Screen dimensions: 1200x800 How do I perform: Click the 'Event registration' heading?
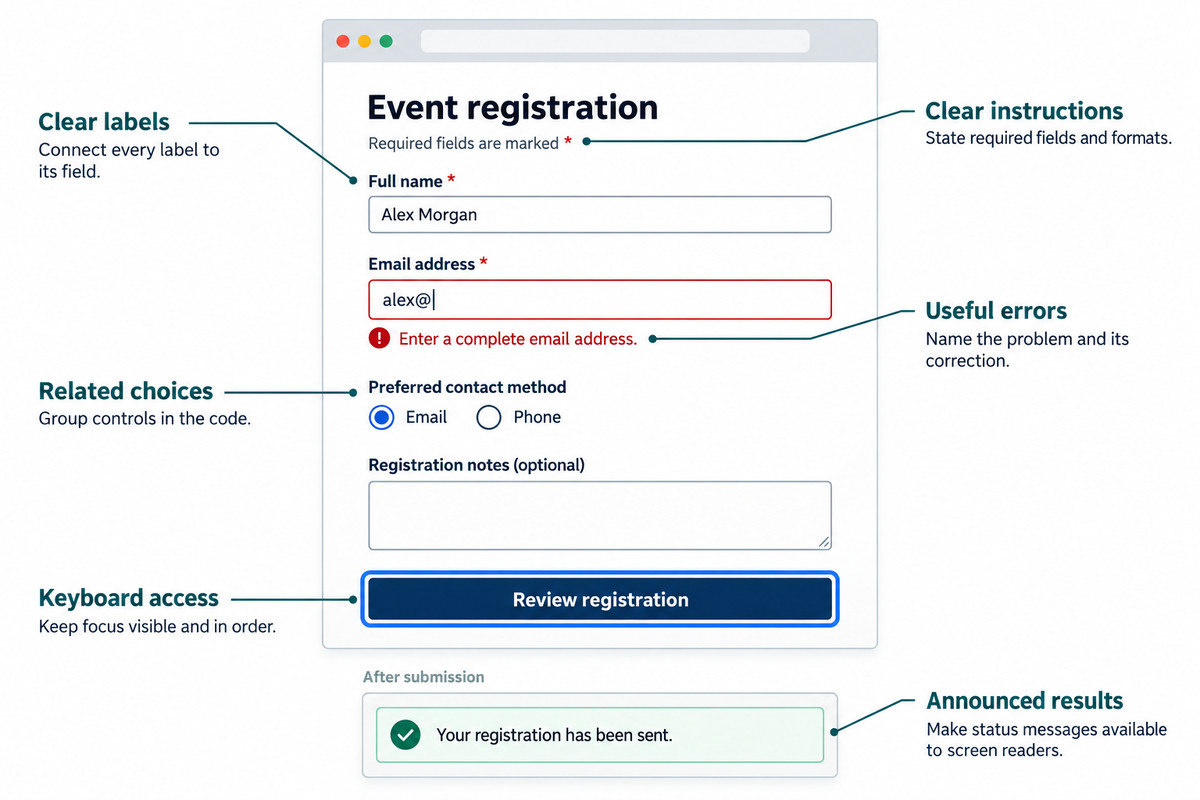tap(513, 108)
